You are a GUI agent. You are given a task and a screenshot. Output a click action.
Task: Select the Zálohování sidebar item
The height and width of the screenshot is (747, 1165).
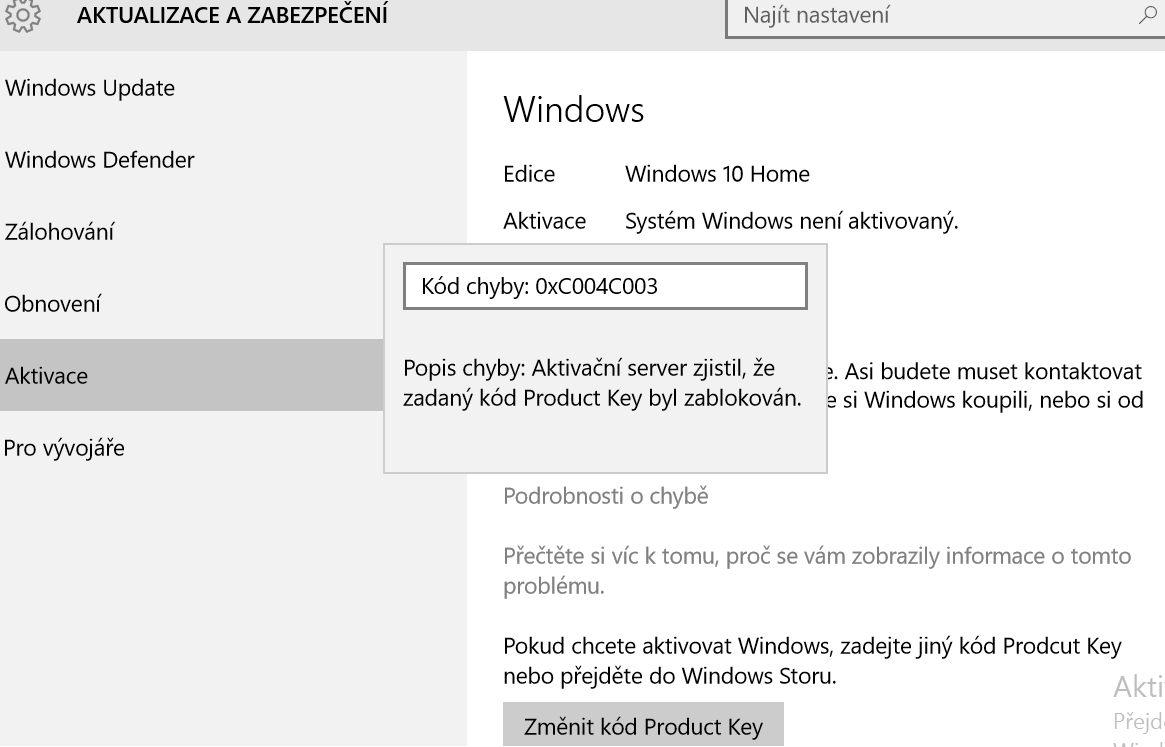click(x=59, y=233)
